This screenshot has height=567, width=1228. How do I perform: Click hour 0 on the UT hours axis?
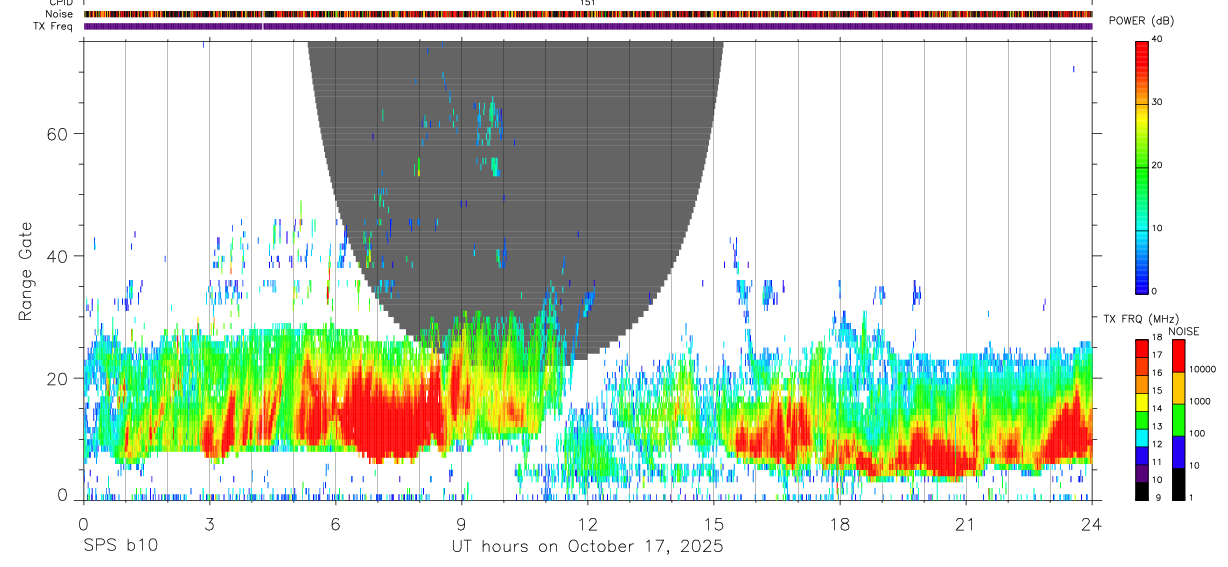tap(83, 524)
